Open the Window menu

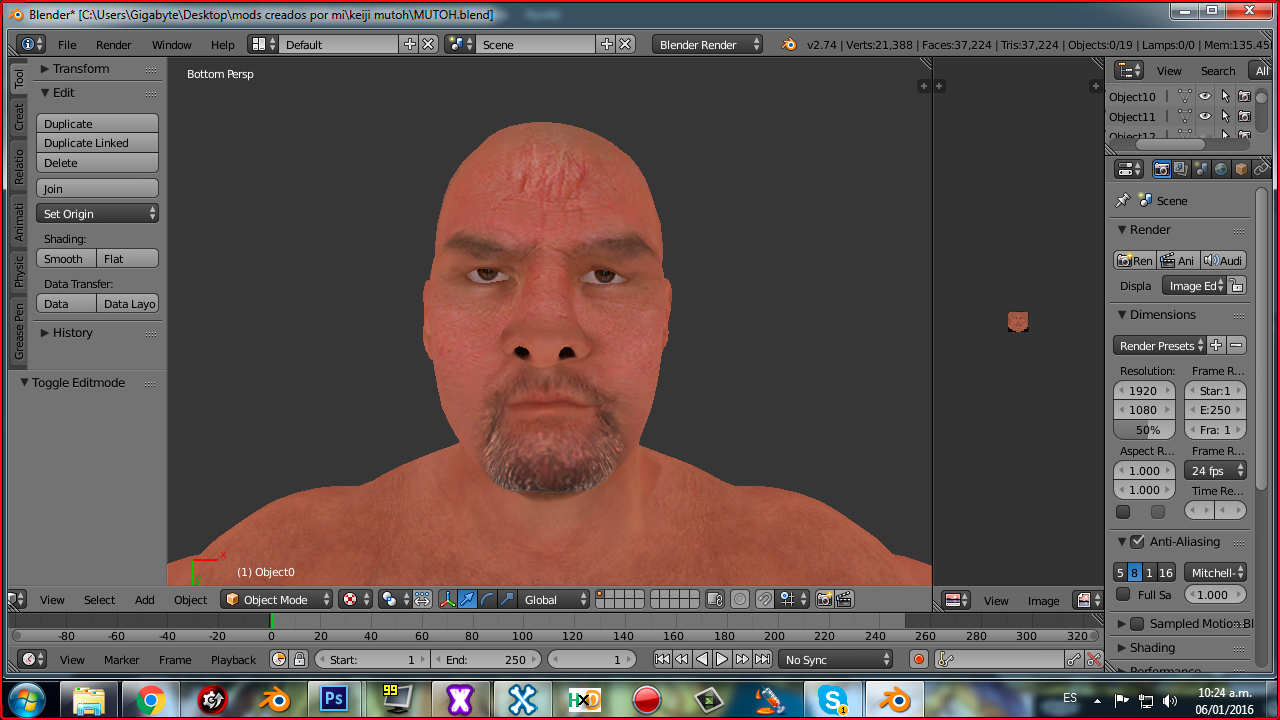coord(171,44)
